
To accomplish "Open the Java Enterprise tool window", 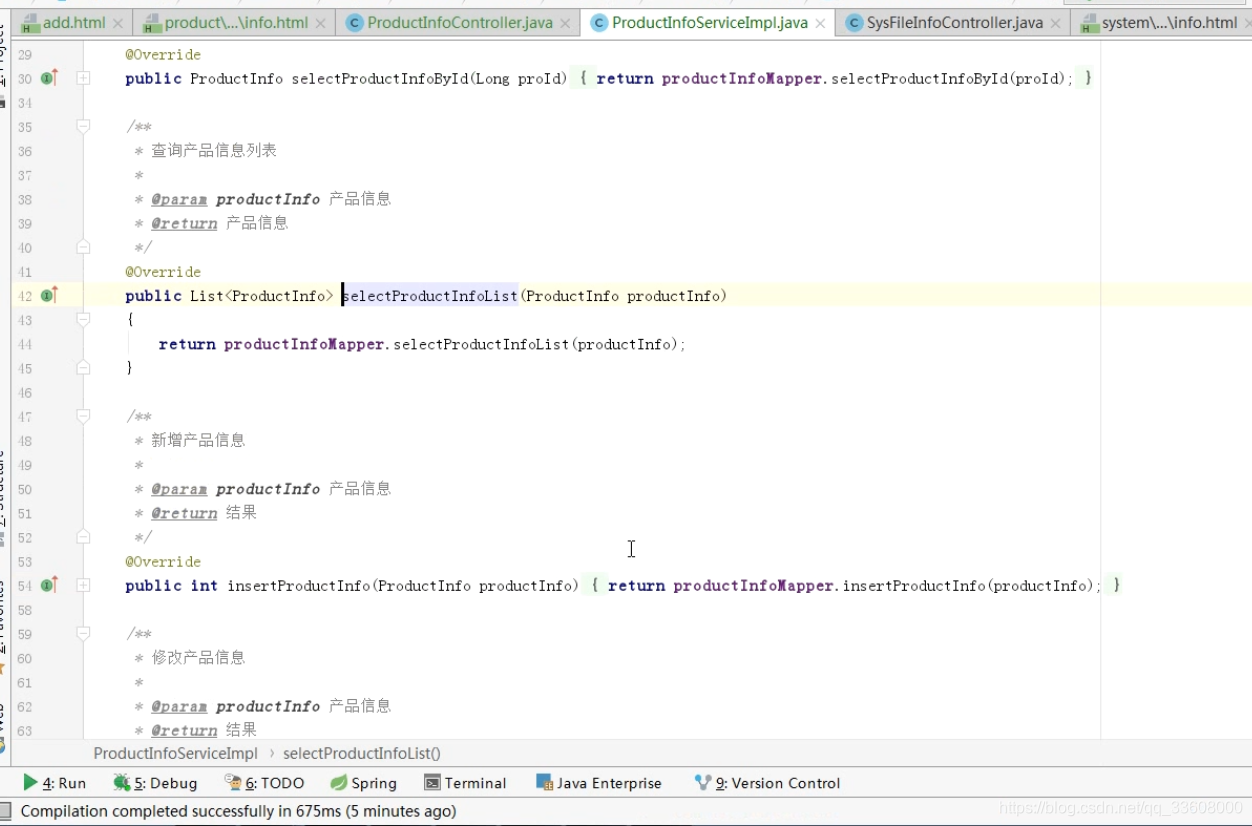I will pyautogui.click(x=599, y=783).
